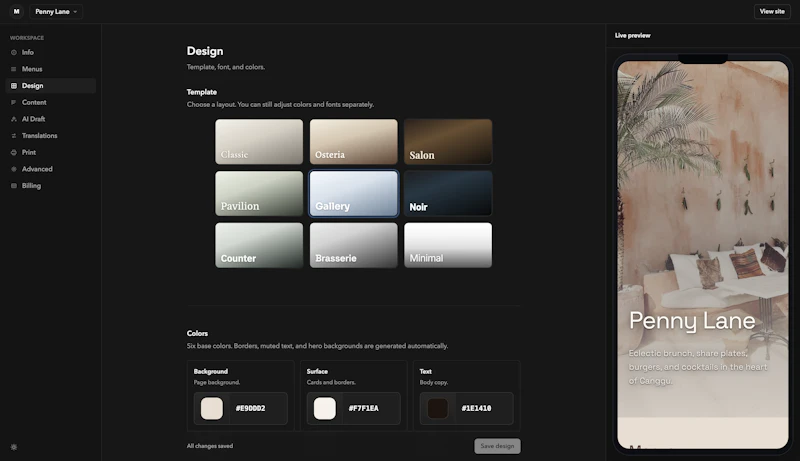Choose the Salon template
This screenshot has width=800, height=461.
[x=448, y=142]
